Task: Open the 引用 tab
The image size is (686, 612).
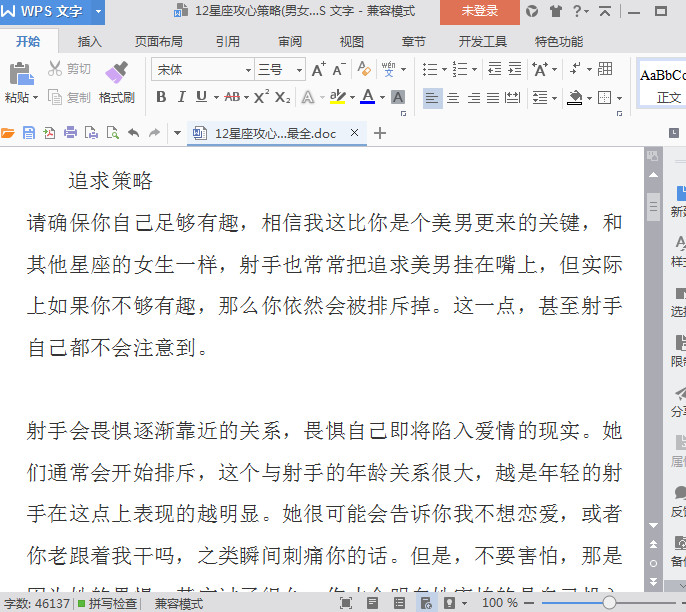Action: coord(228,42)
